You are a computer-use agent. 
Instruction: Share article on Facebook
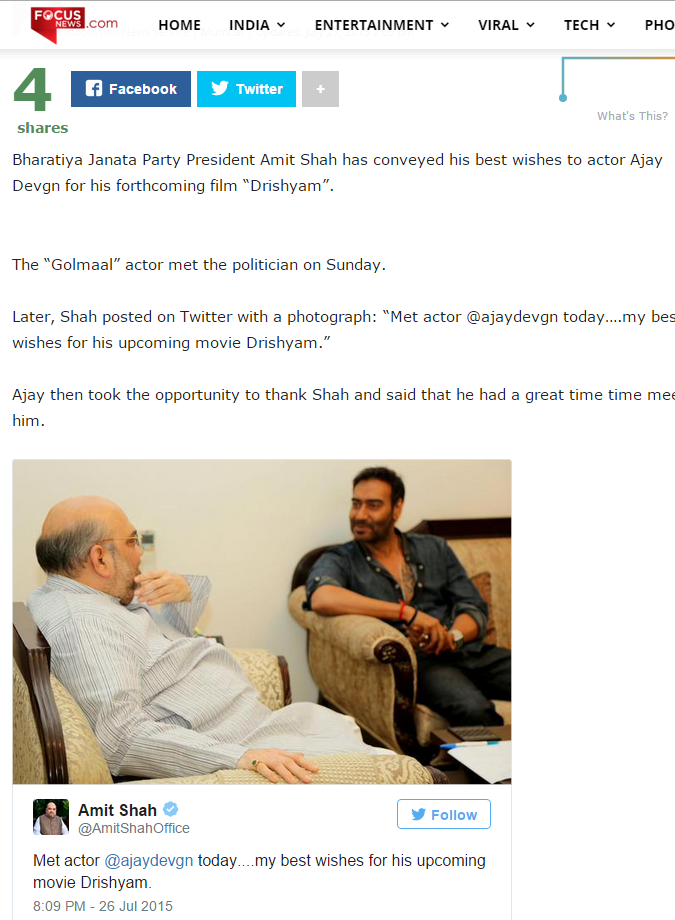tap(131, 89)
